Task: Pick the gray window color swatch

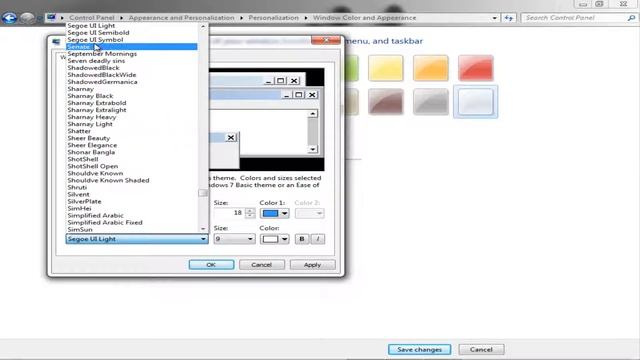Action: [x=431, y=102]
